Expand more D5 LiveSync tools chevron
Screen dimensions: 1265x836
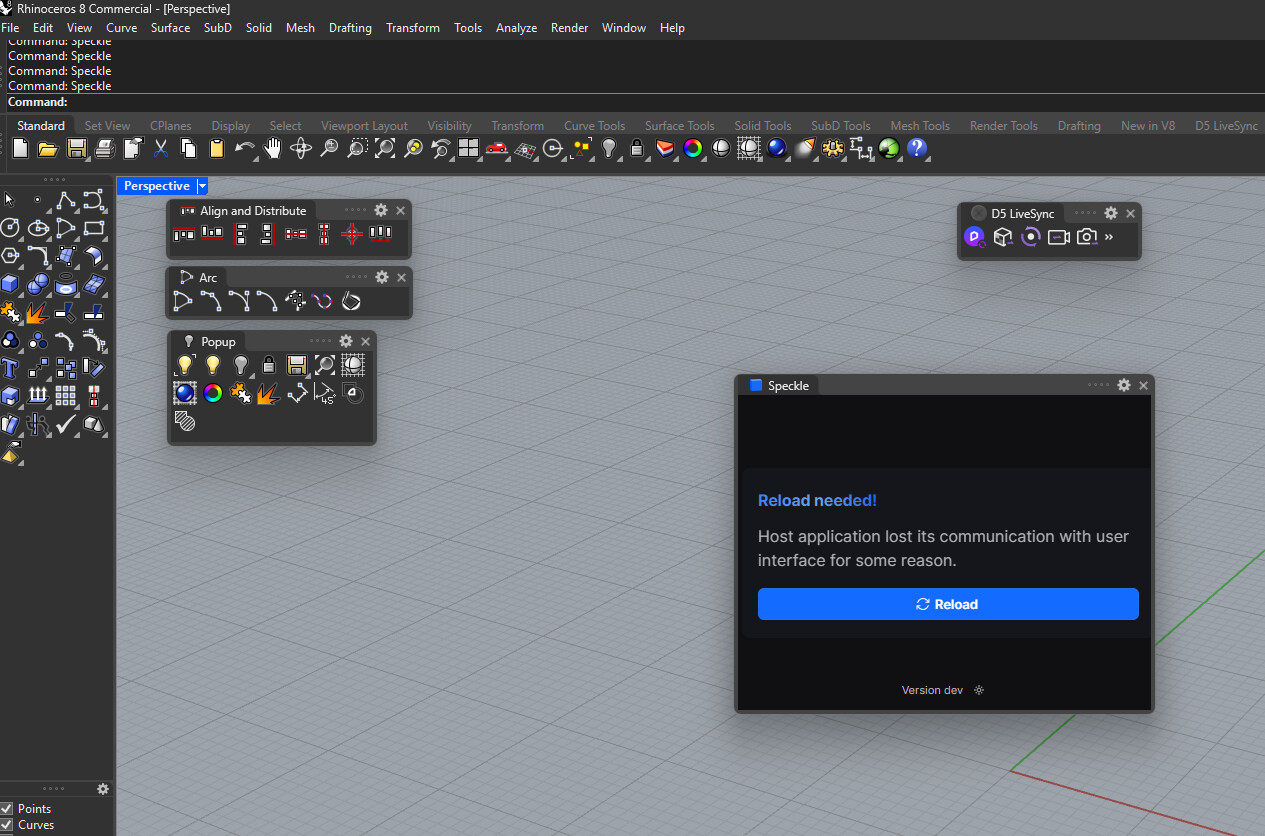[x=1109, y=237]
